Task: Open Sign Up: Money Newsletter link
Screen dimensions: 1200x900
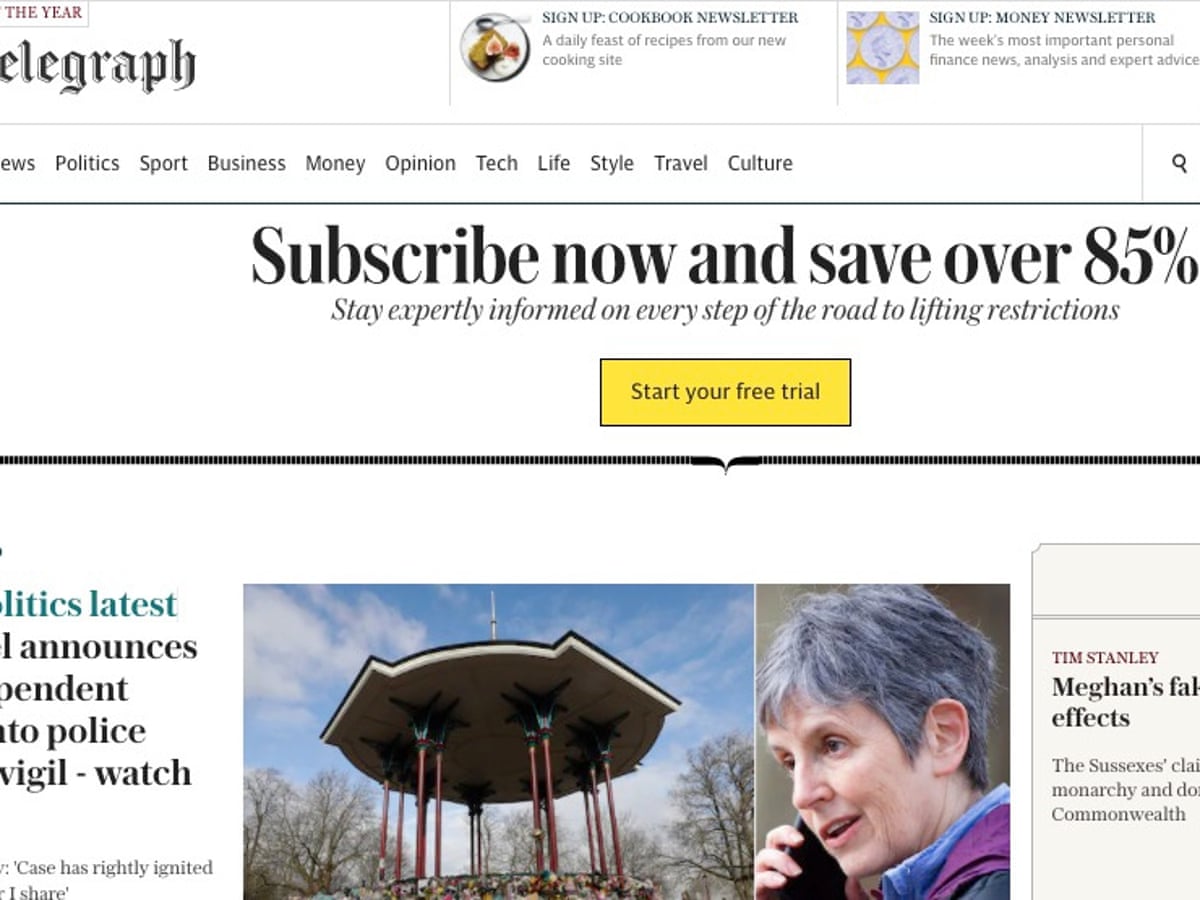Action: (1042, 18)
